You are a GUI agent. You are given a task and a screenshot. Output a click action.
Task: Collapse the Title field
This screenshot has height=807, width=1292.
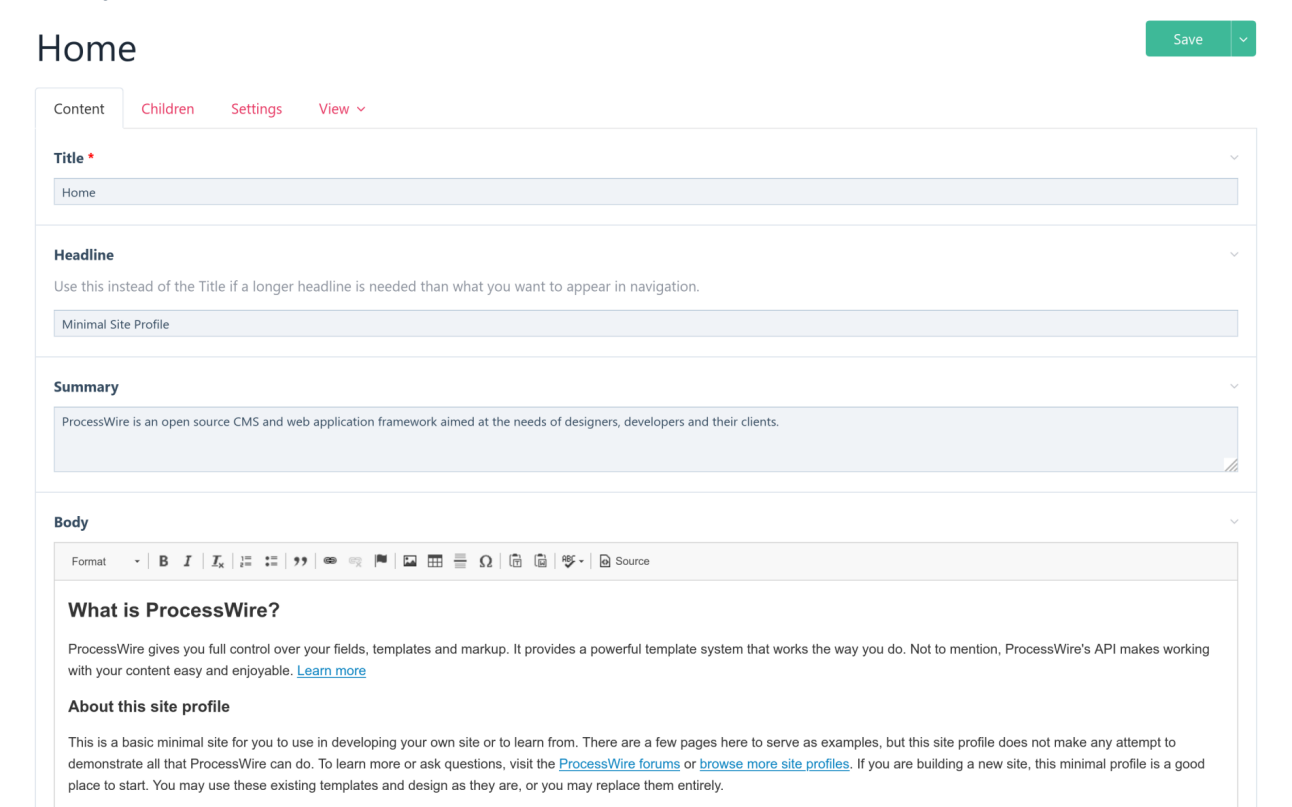(x=1234, y=158)
